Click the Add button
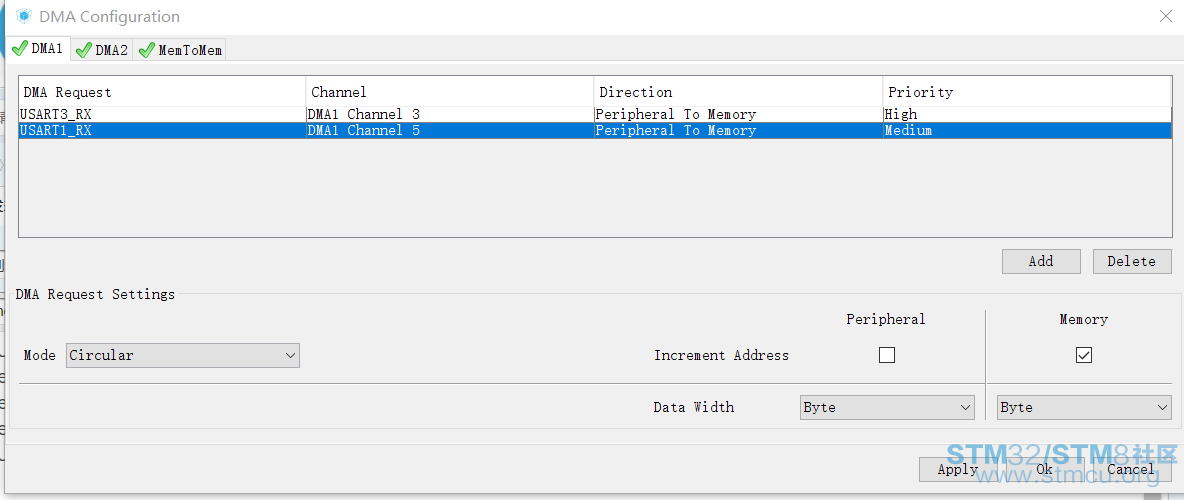1184x500 pixels. point(1041,261)
